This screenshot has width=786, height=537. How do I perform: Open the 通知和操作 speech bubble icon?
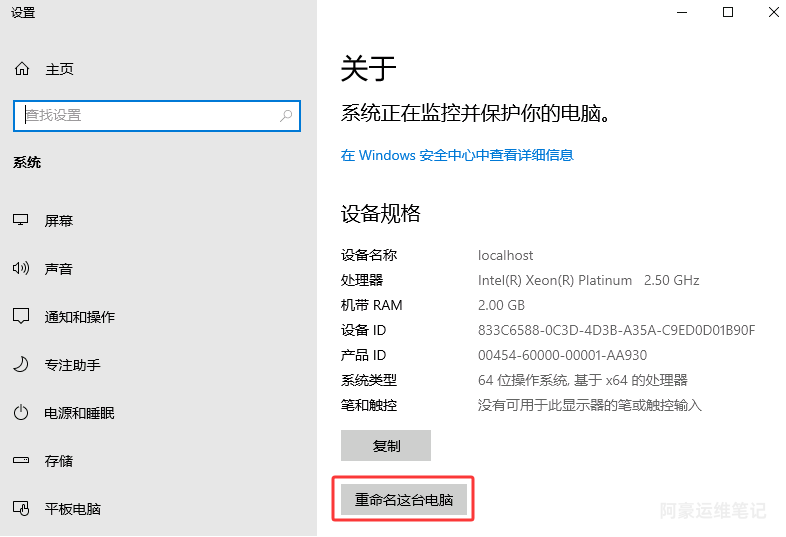tap(21, 316)
